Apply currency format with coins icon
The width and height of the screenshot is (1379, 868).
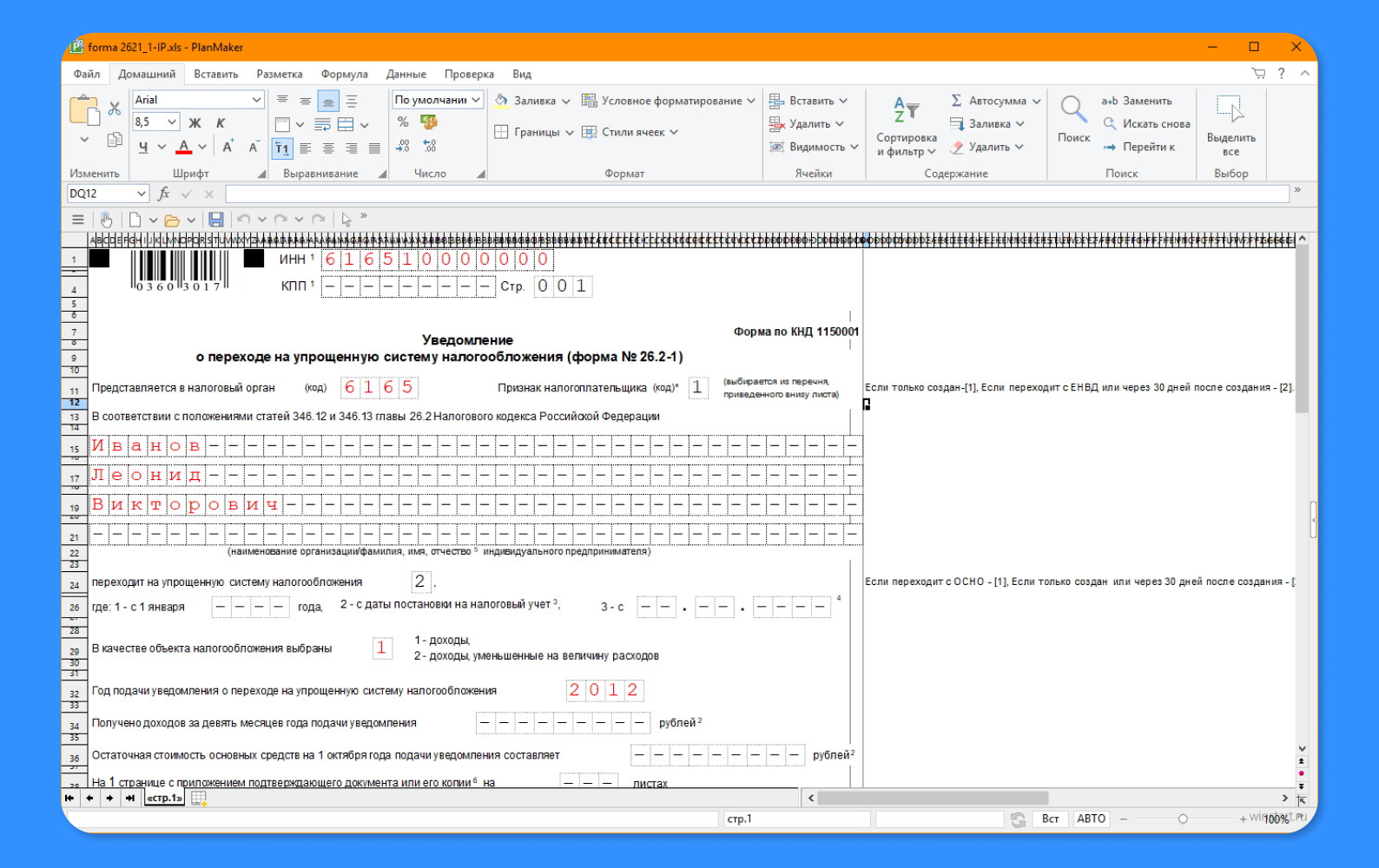point(429,122)
